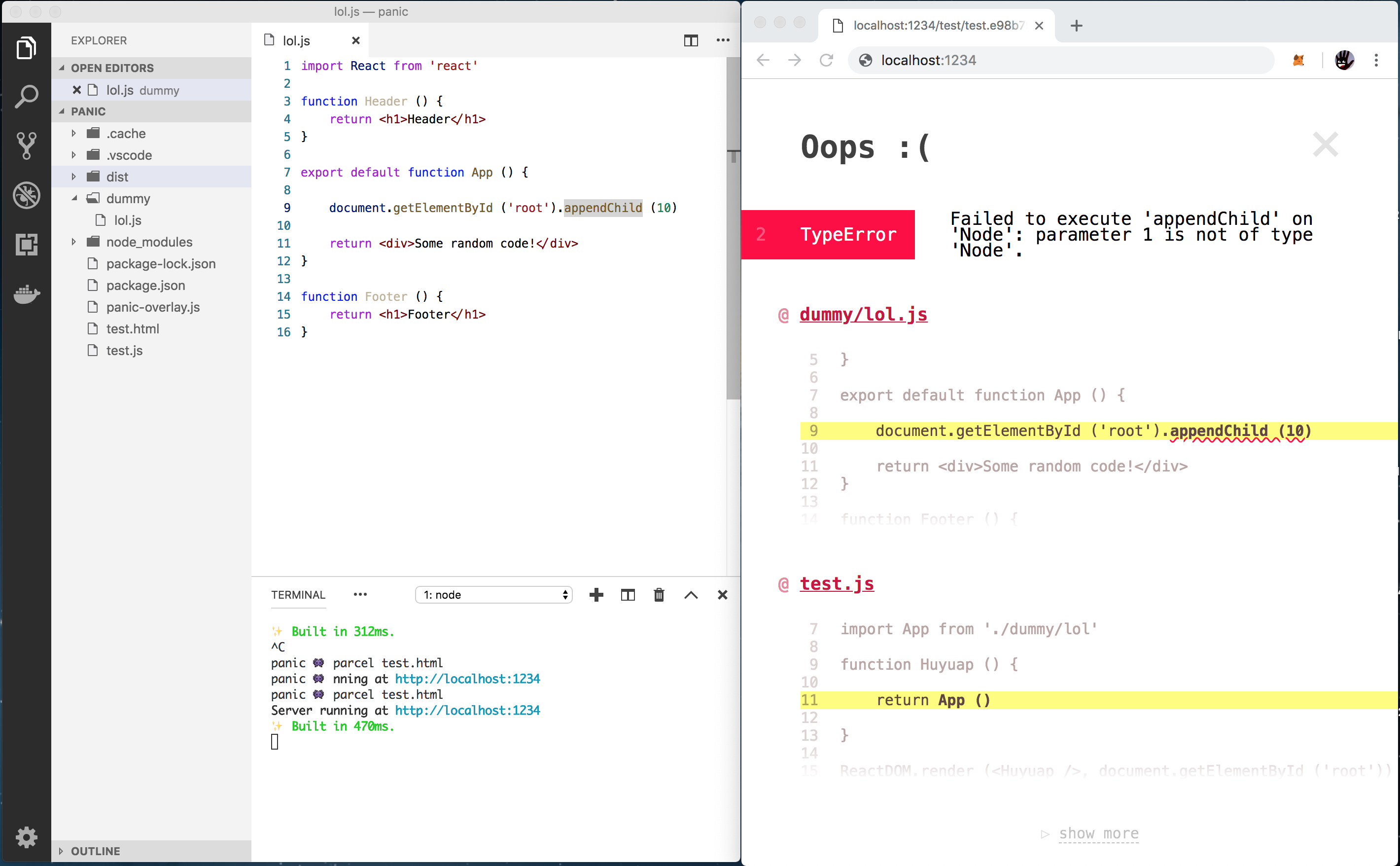Close the lol.js editor tab
1400x866 pixels.
355,40
